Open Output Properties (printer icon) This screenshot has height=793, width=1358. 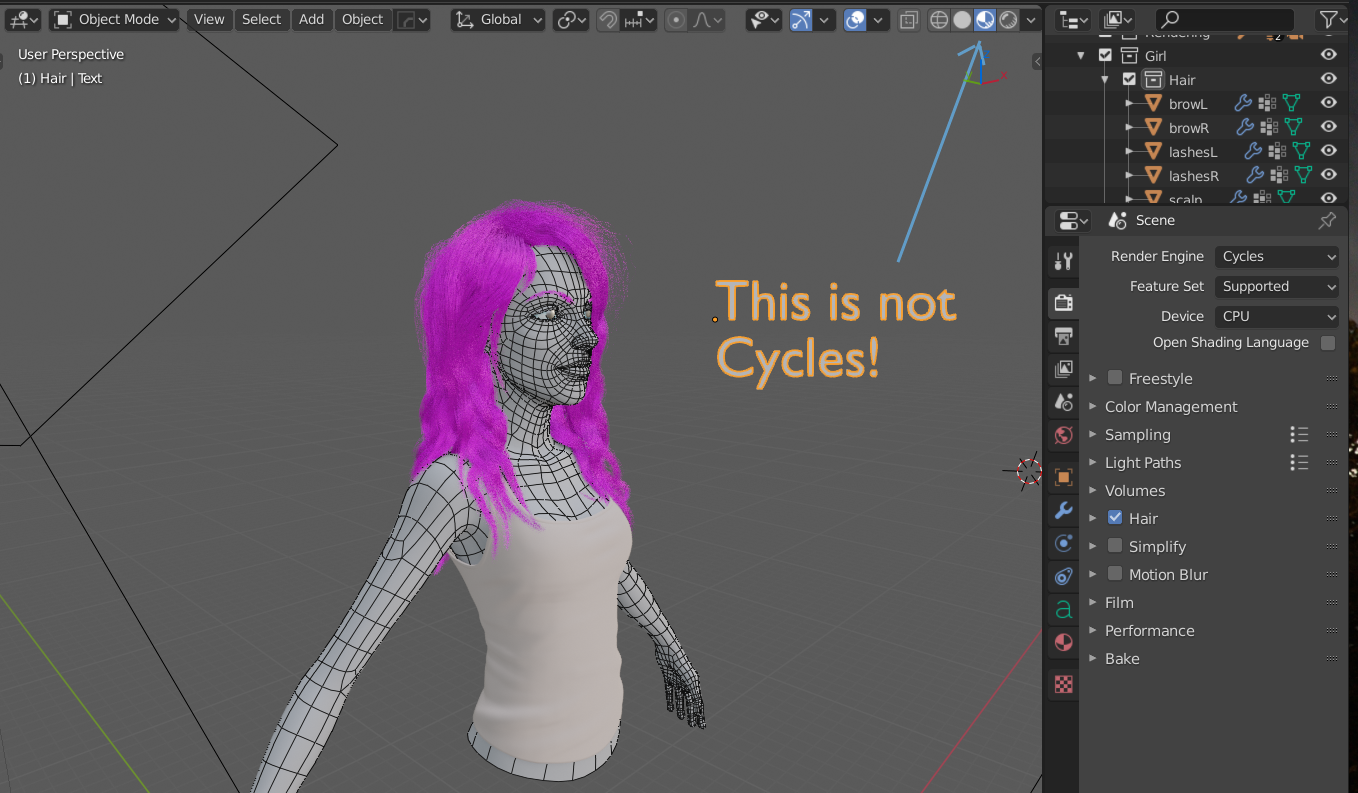(1062, 336)
